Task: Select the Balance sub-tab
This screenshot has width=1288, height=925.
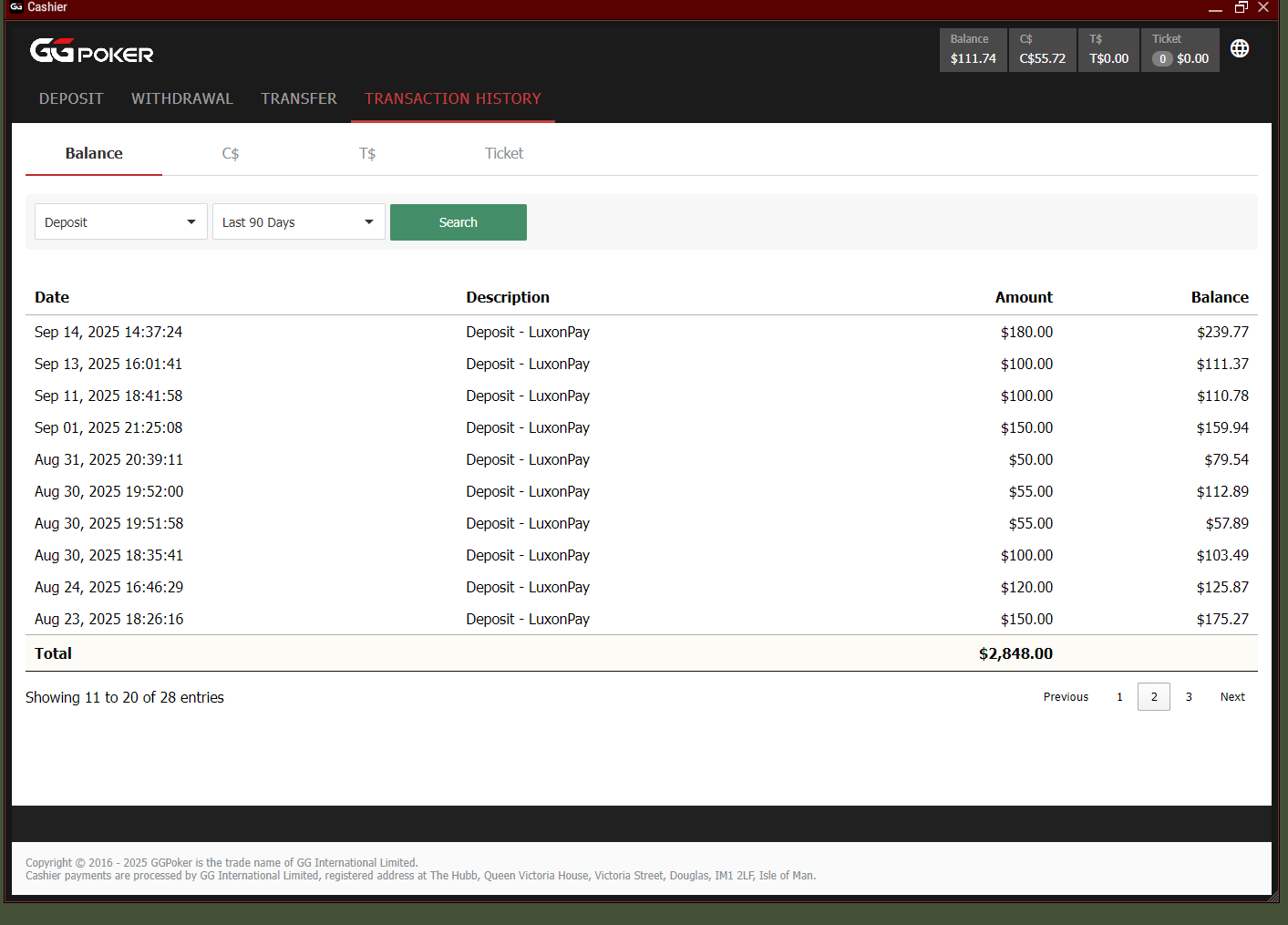Action: (94, 153)
